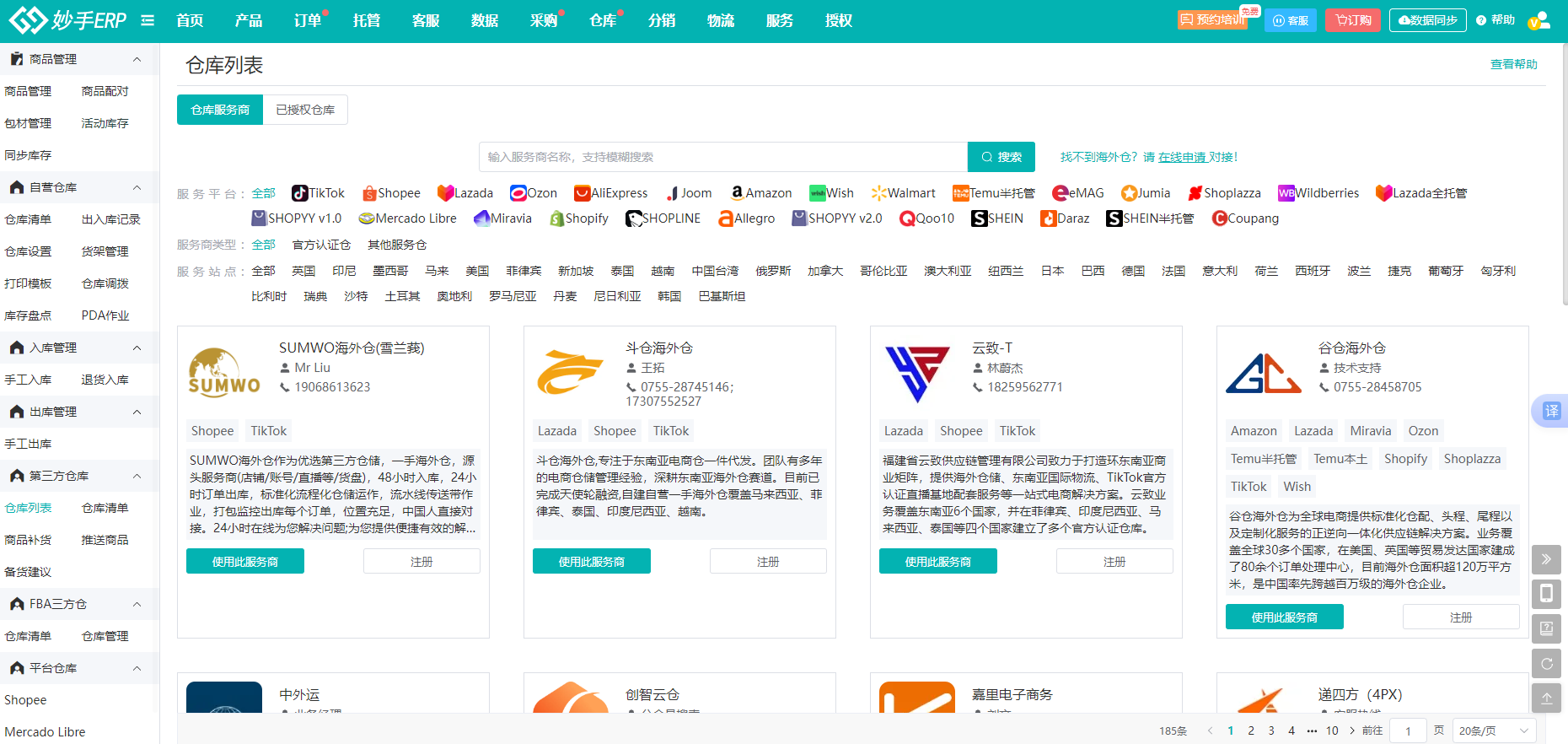Viewport: 1568px width, 744px height.
Task: Open 仓库调拨 in the sidebar
Action: click(x=105, y=283)
